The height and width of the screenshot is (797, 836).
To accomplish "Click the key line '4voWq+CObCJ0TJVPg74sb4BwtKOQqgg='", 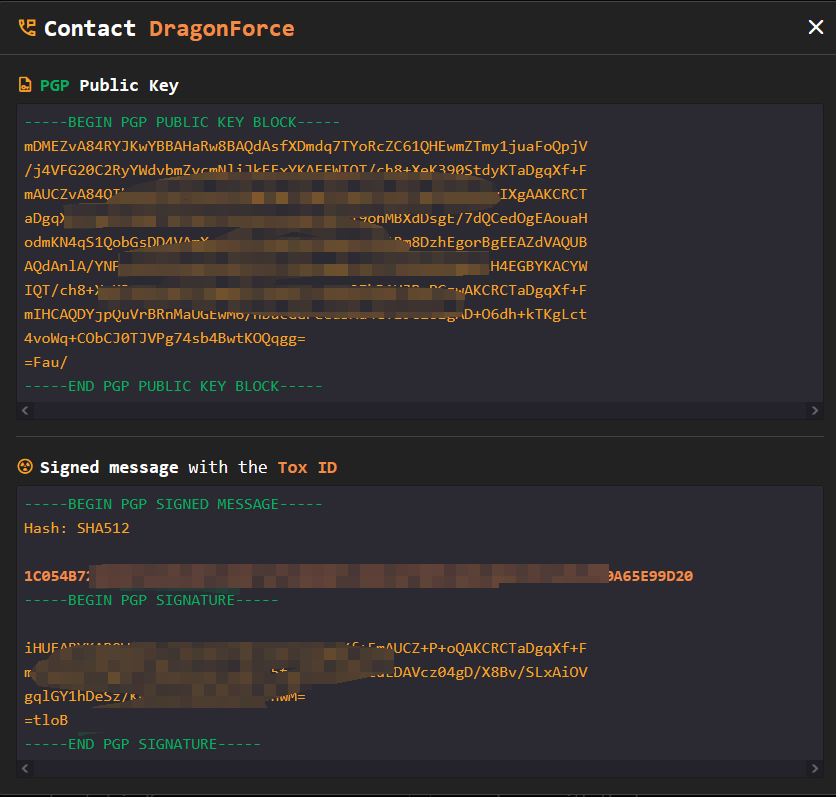I will coord(165,339).
